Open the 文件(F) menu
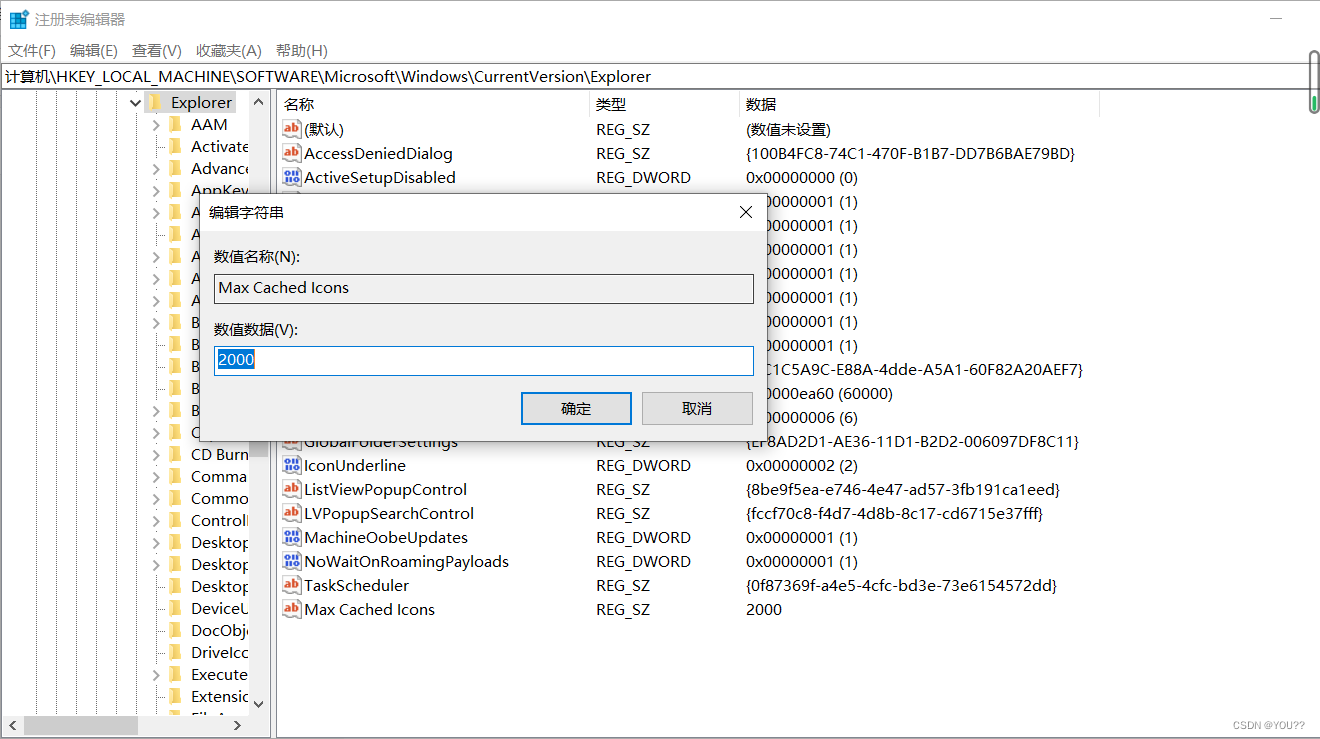1320x739 pixels. tap(32, 50)
